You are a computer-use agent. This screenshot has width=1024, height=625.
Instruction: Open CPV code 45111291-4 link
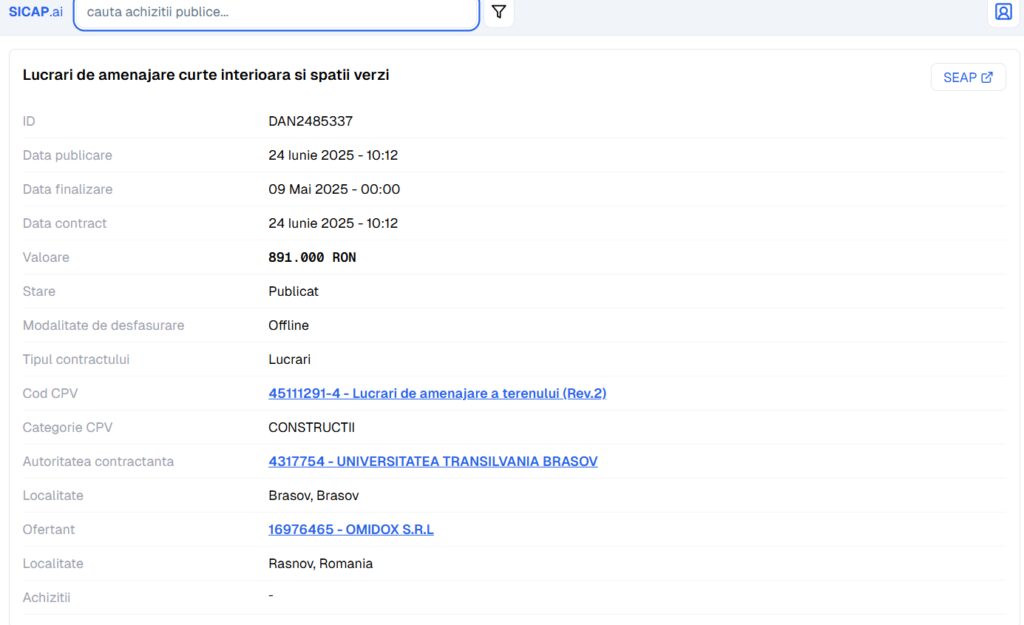[437, 393]
